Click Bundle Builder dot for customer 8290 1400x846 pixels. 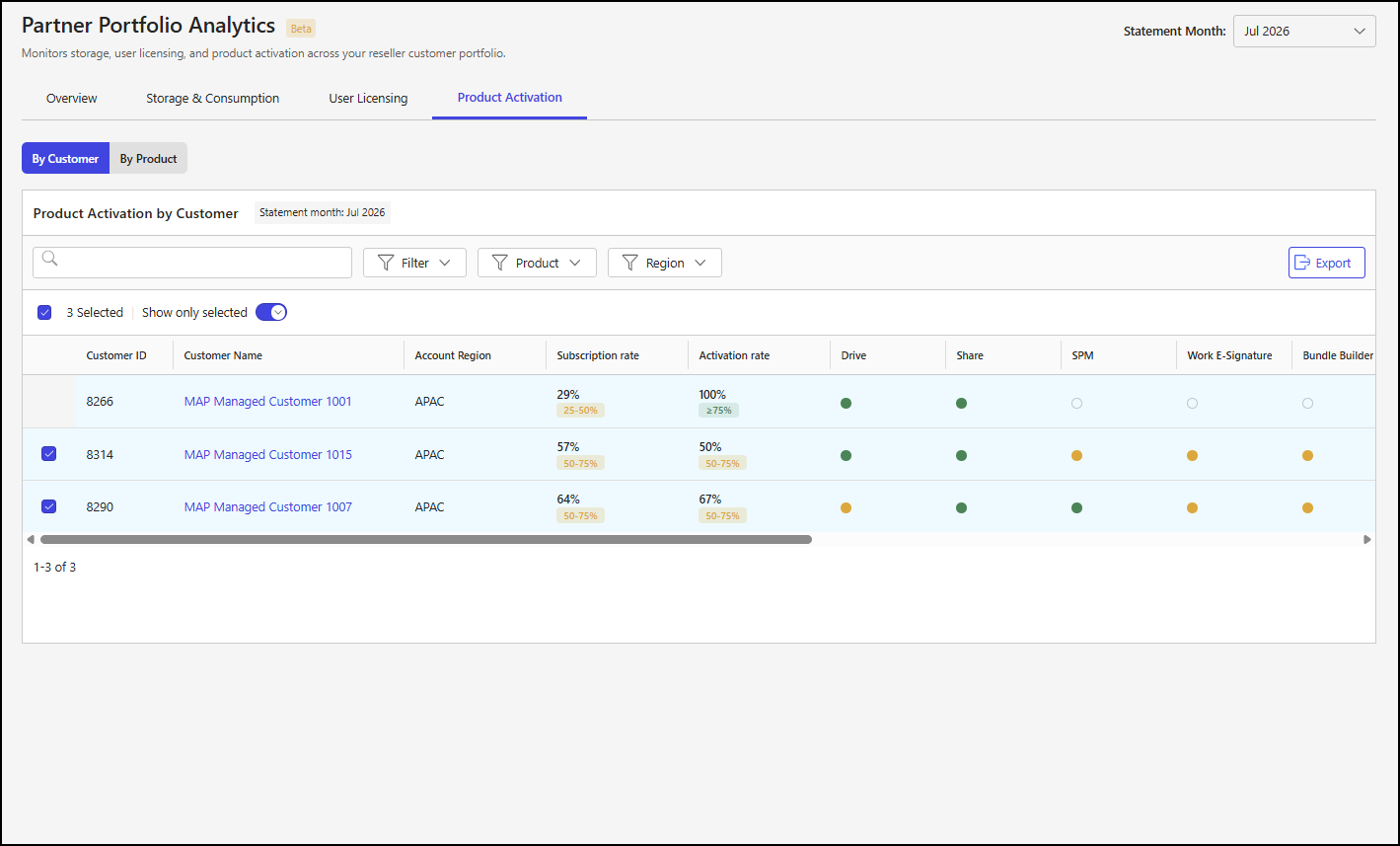1307,507
